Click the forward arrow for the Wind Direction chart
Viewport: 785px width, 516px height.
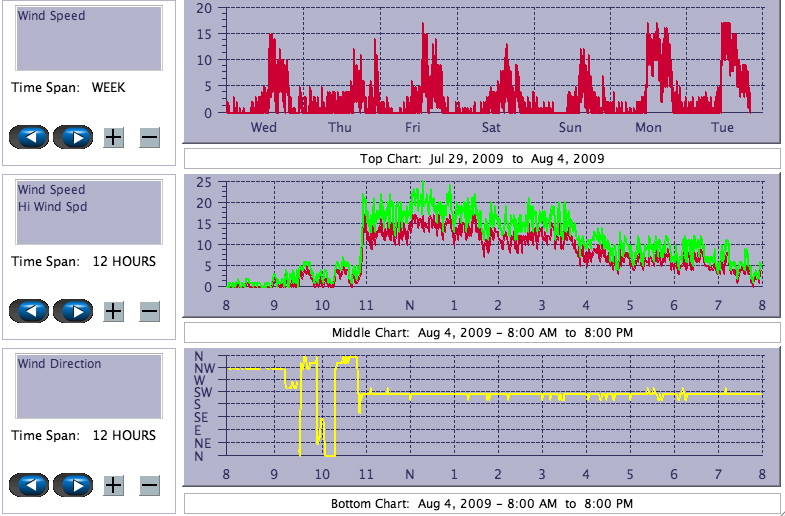pyautogui.click(x=72, y=485)
